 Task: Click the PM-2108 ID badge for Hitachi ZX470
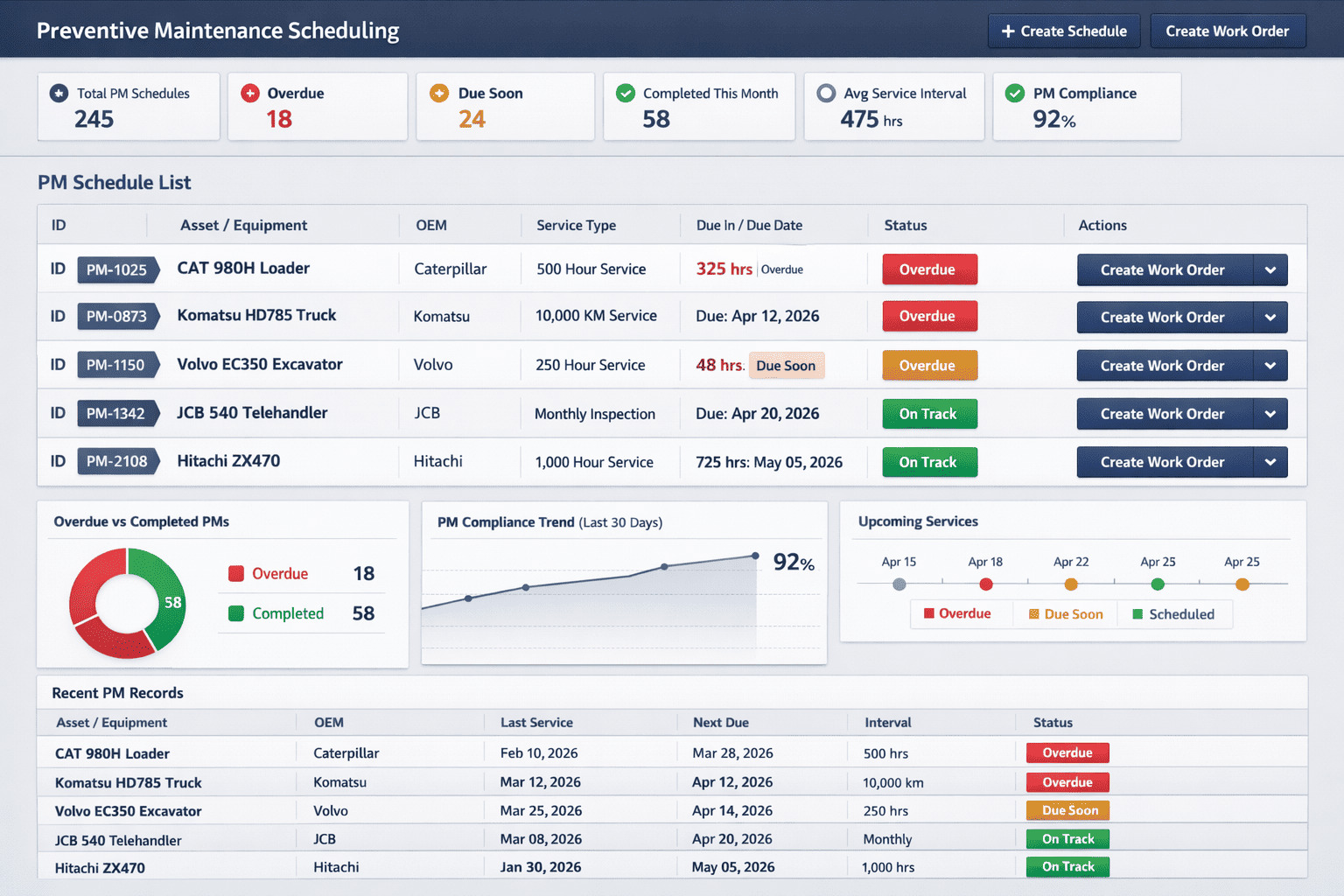click(118, 461)
